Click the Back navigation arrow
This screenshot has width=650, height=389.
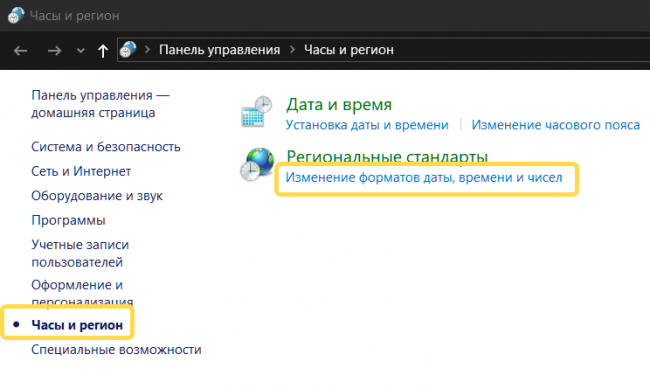(20, 51)
